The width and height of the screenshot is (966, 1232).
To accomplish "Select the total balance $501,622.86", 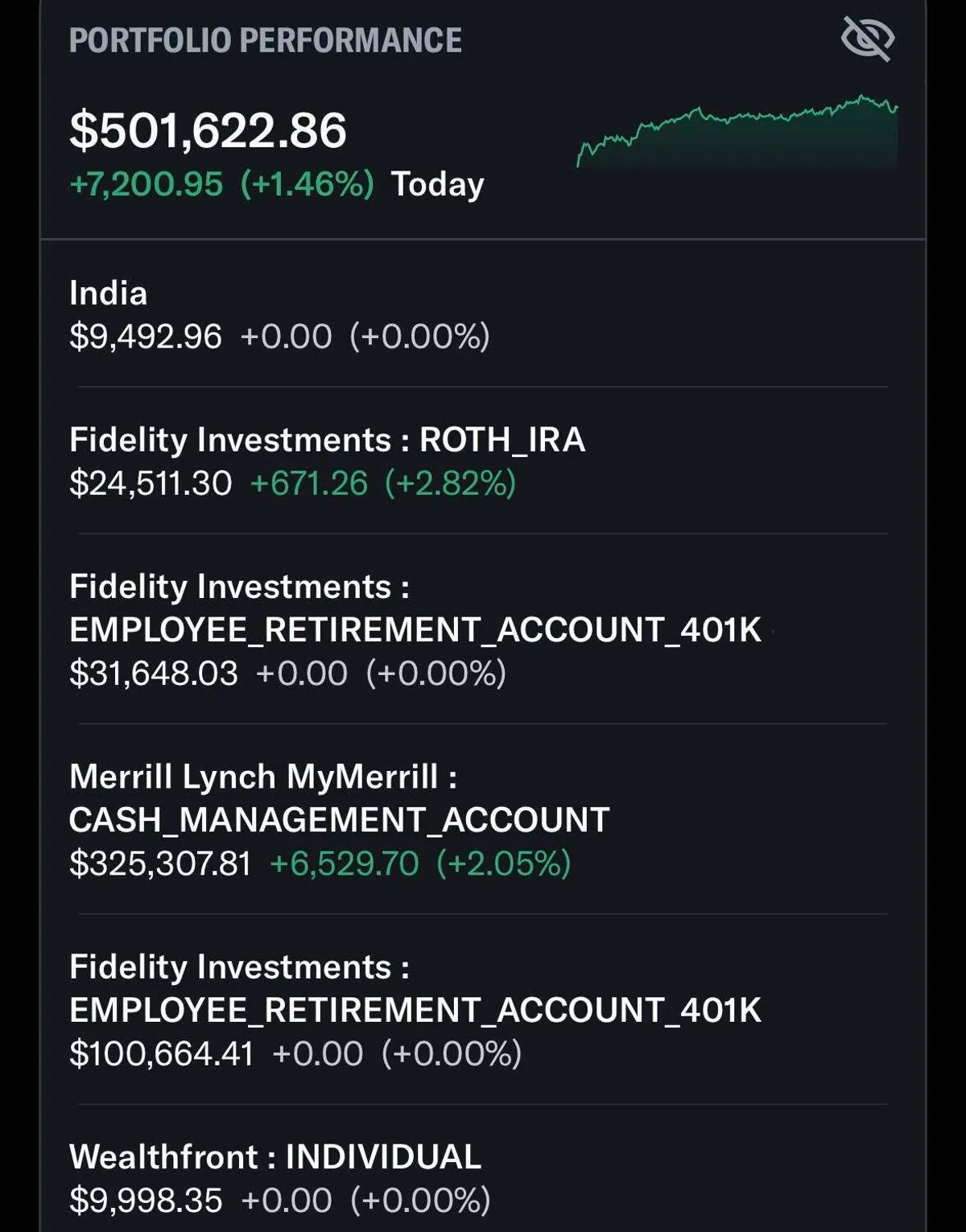I will click(208, 130).
